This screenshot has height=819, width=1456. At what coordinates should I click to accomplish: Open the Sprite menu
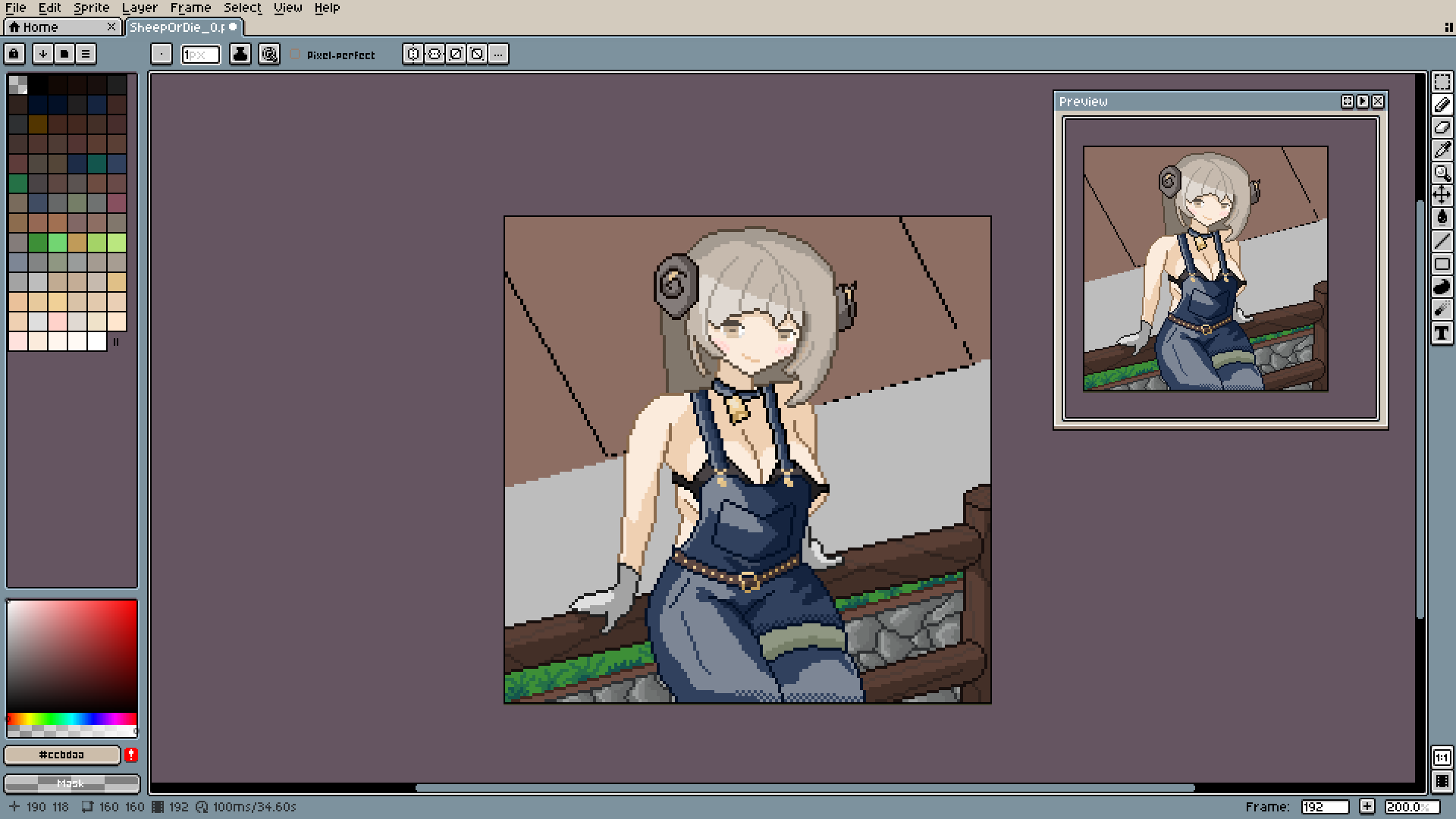point(91,8)
